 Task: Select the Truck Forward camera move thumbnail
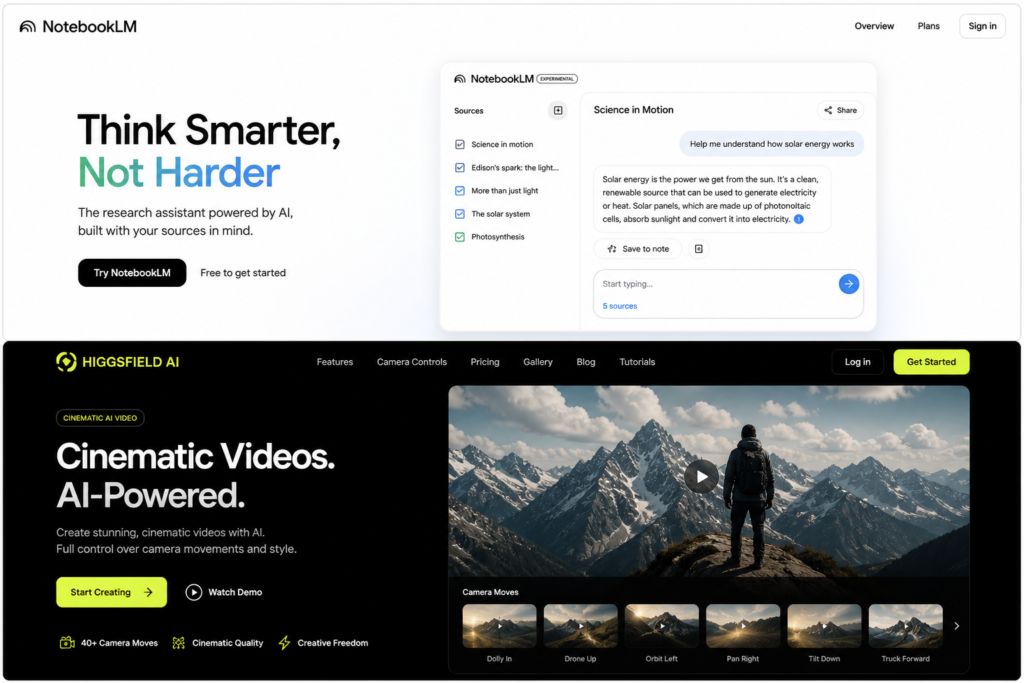pyautogui.click(x=905, y=626)
